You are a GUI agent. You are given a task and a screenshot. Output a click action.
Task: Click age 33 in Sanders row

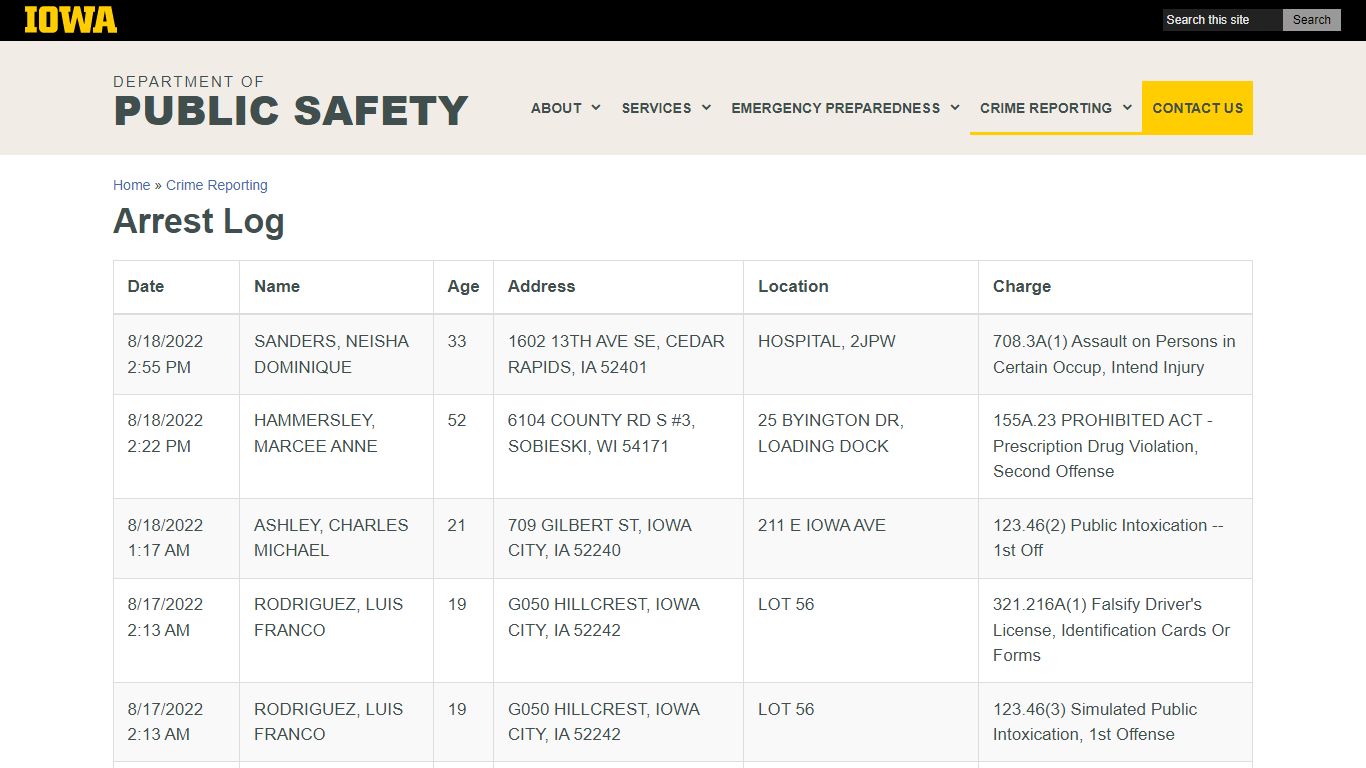[457, 341]
